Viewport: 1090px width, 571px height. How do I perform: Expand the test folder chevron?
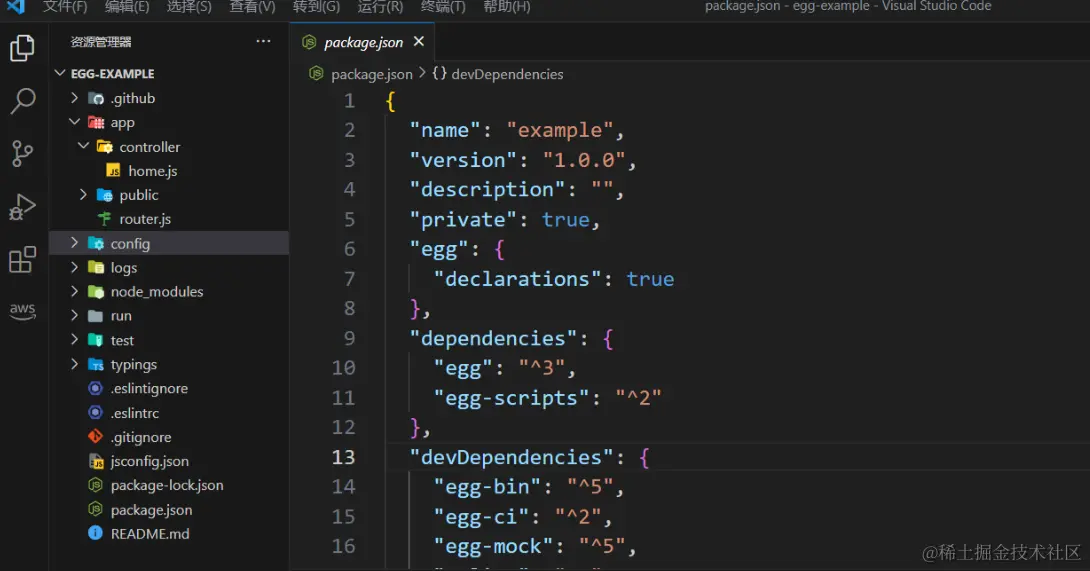click(74, 339)
